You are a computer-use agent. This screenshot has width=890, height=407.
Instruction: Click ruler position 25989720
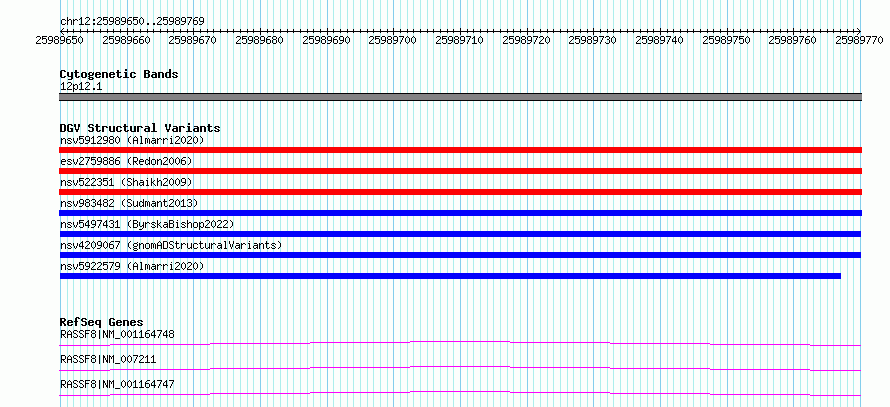(527, 40)
